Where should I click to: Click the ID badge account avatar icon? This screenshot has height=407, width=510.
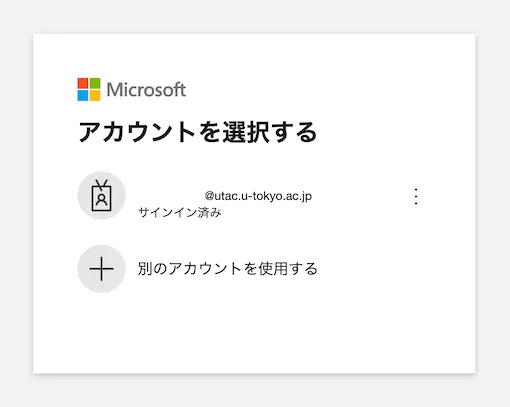pos(101,195)
